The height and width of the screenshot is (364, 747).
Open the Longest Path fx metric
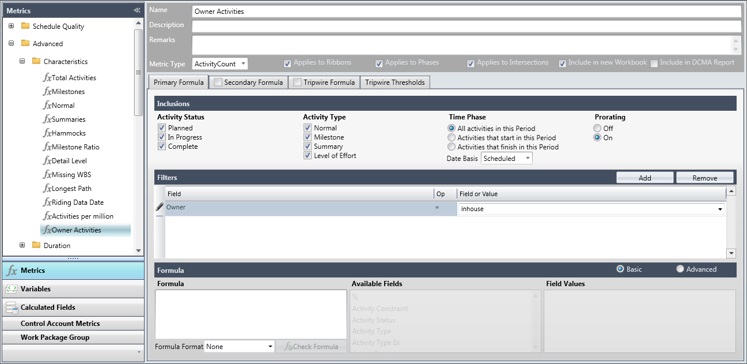coord(67,188)
